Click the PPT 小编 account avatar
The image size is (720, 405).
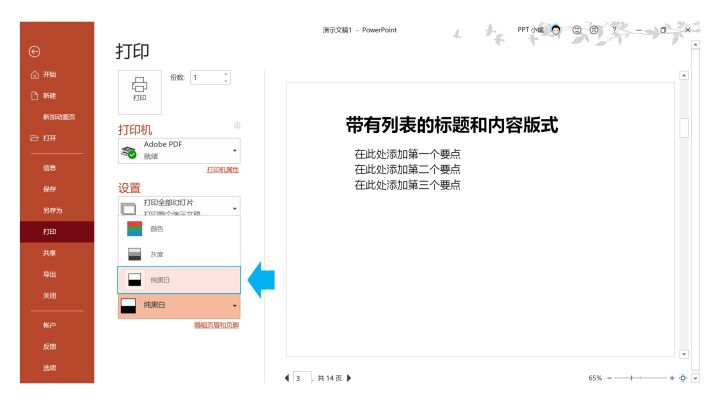[556, 30]
